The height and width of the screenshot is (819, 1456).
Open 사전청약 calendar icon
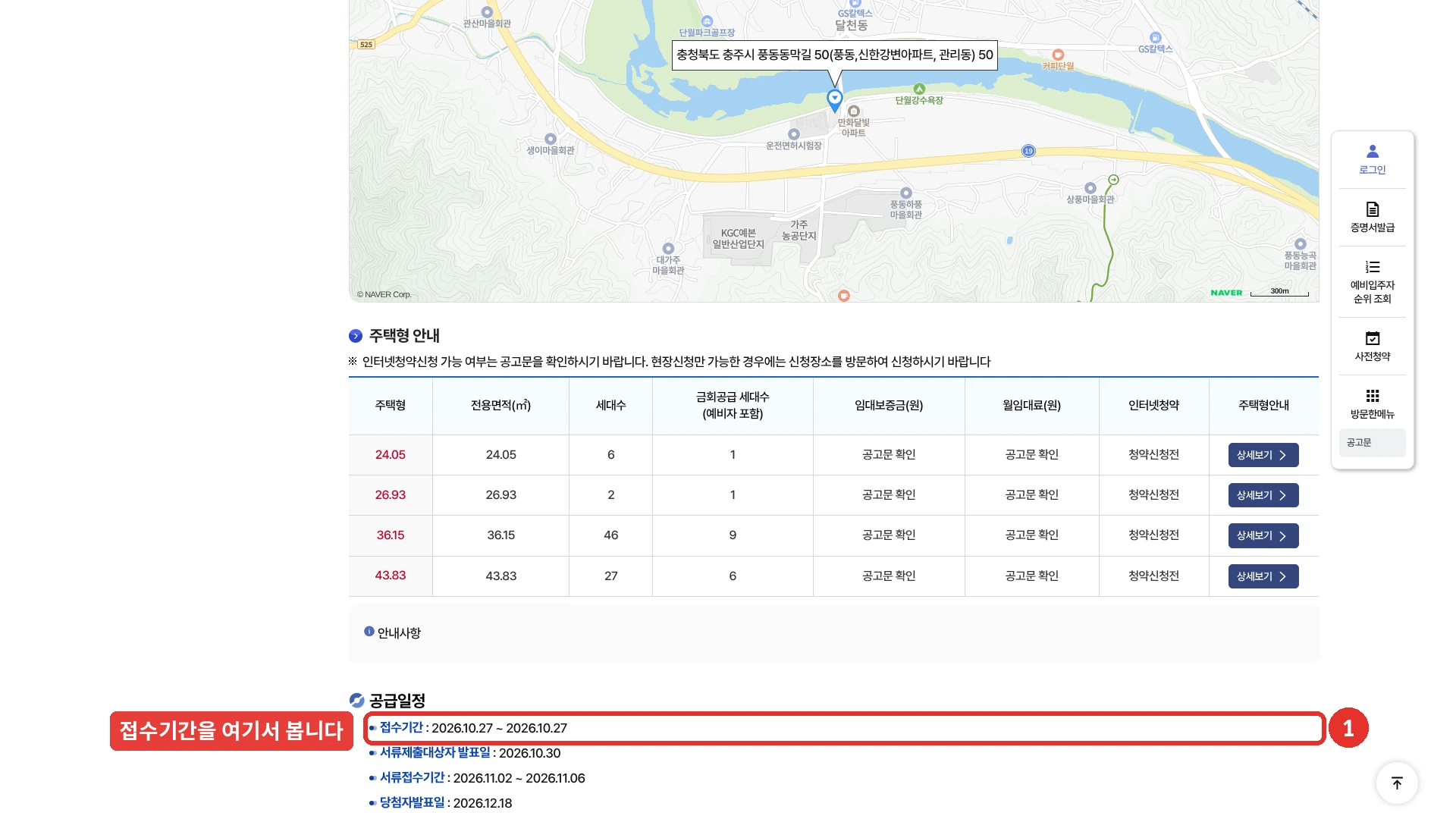click(1372, 338)
